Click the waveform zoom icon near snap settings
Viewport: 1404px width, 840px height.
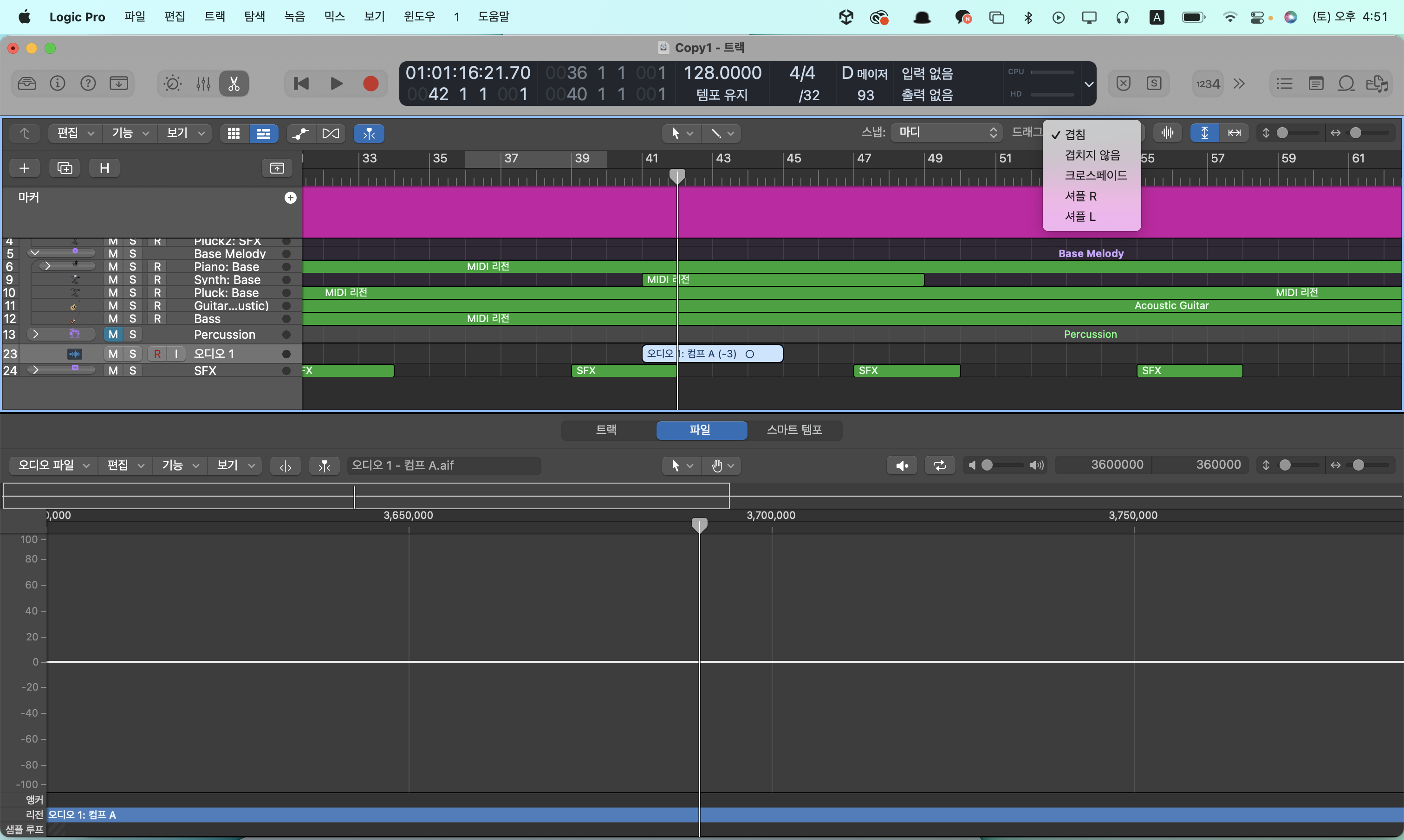pyautogui.click(x=1167, y=133)
